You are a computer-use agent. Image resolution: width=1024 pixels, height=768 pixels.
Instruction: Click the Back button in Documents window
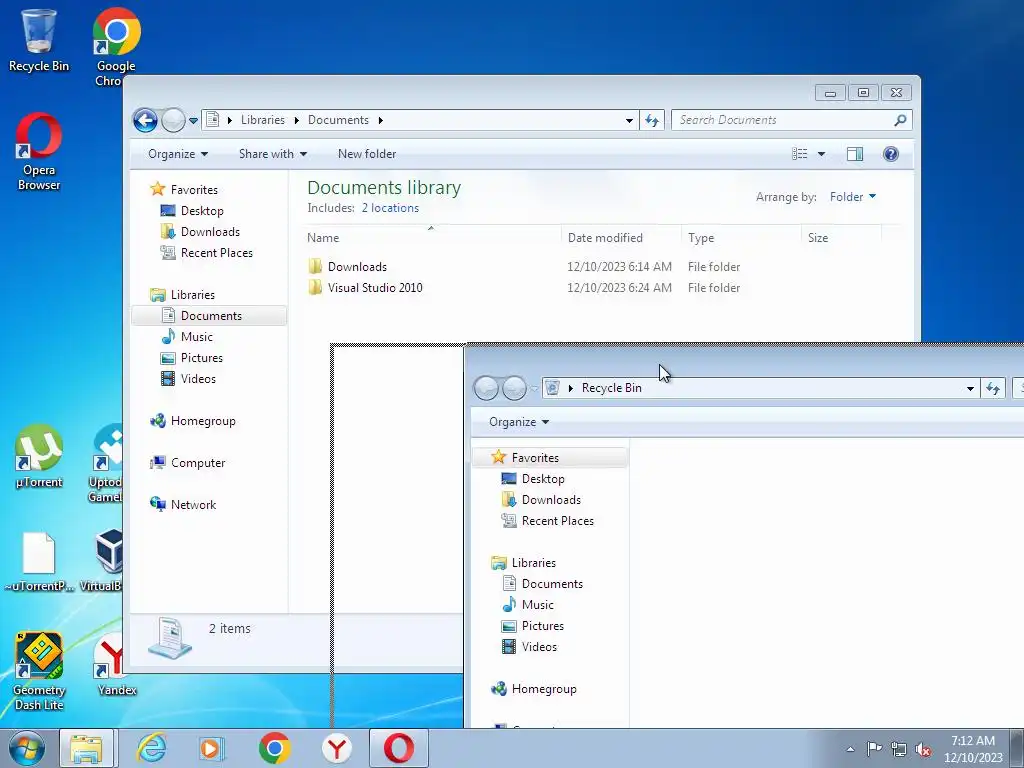[x=145, y=120]
